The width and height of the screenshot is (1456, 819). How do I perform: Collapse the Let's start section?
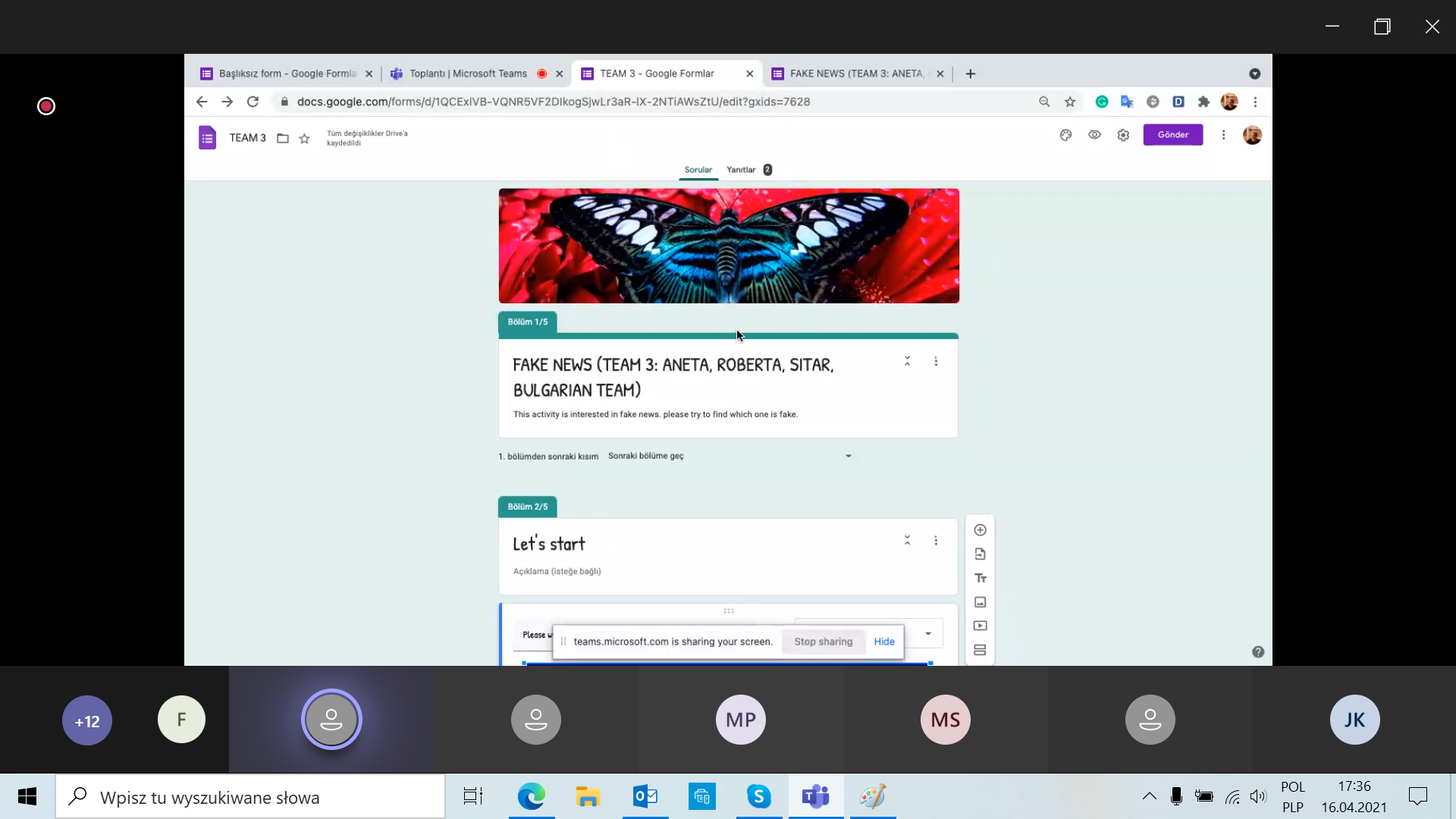[x=907, y=540]
